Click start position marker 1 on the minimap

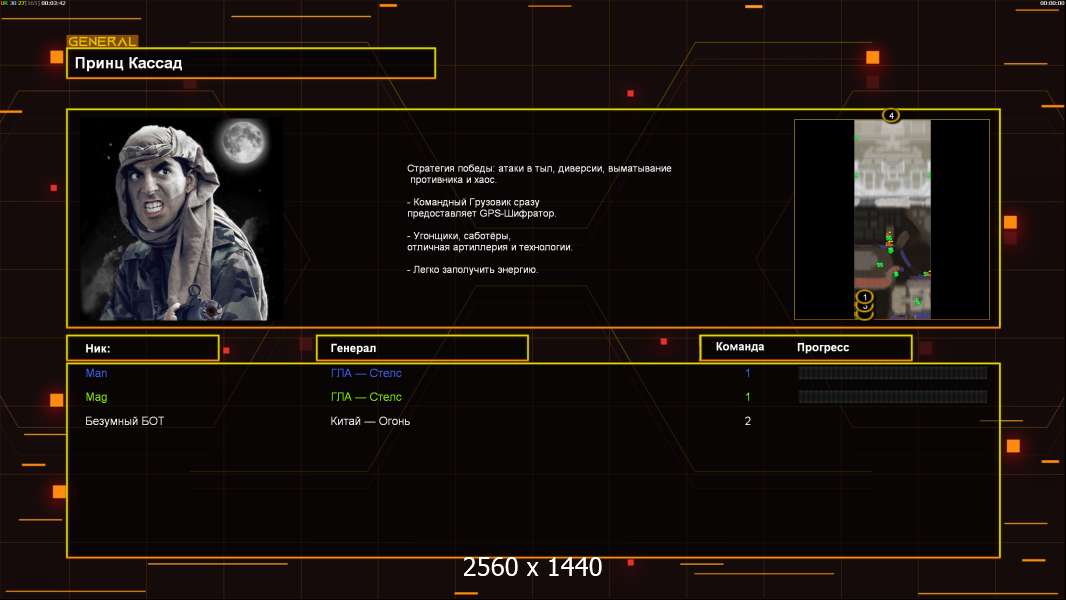864,297
